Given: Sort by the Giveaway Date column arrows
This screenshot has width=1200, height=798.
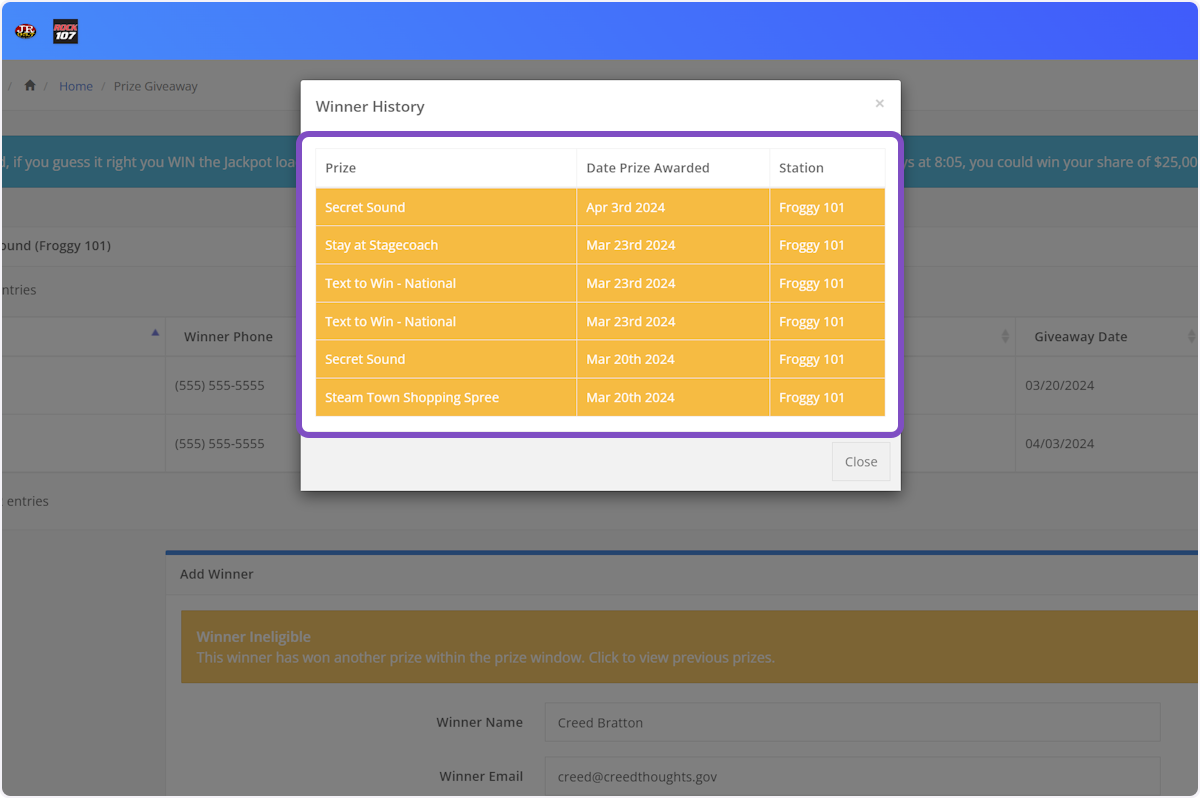Looking at the screenshot, I should [1190, 337].
